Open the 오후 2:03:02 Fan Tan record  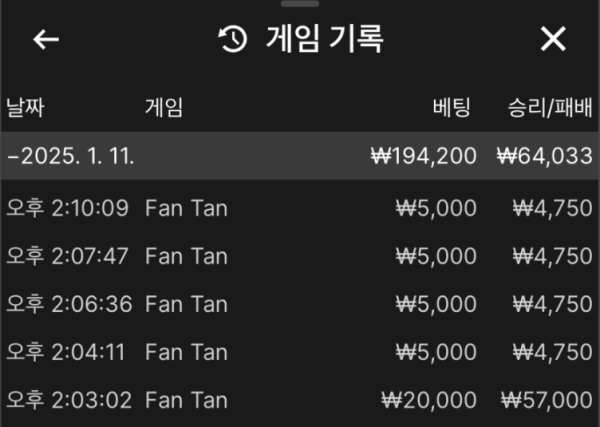[300, 400]
